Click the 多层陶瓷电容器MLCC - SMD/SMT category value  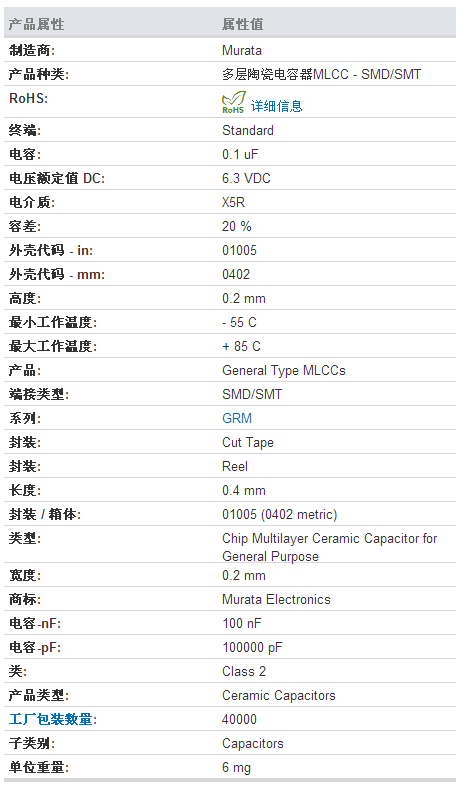321,74
